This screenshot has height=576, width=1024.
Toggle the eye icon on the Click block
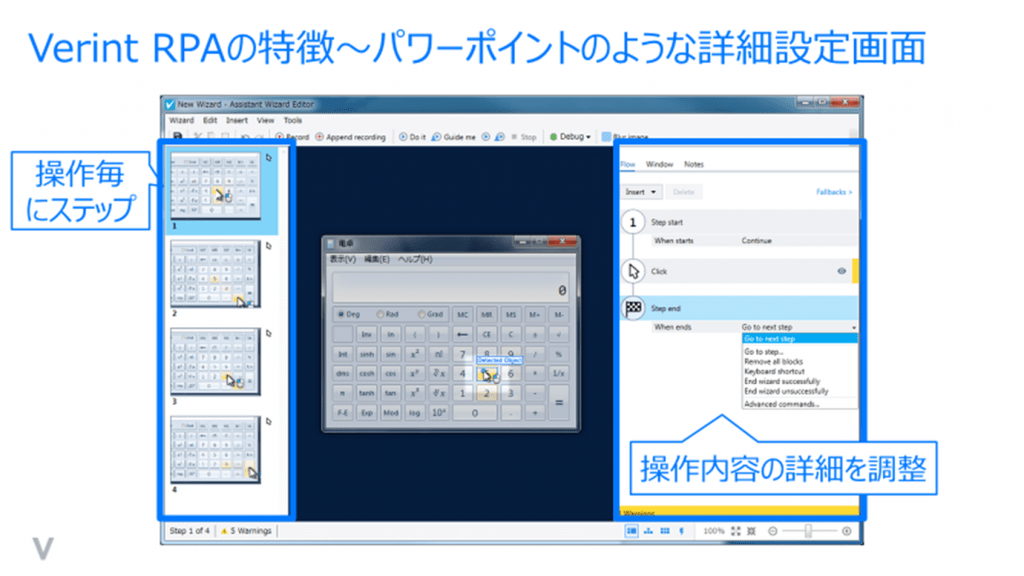coord(842,271)
